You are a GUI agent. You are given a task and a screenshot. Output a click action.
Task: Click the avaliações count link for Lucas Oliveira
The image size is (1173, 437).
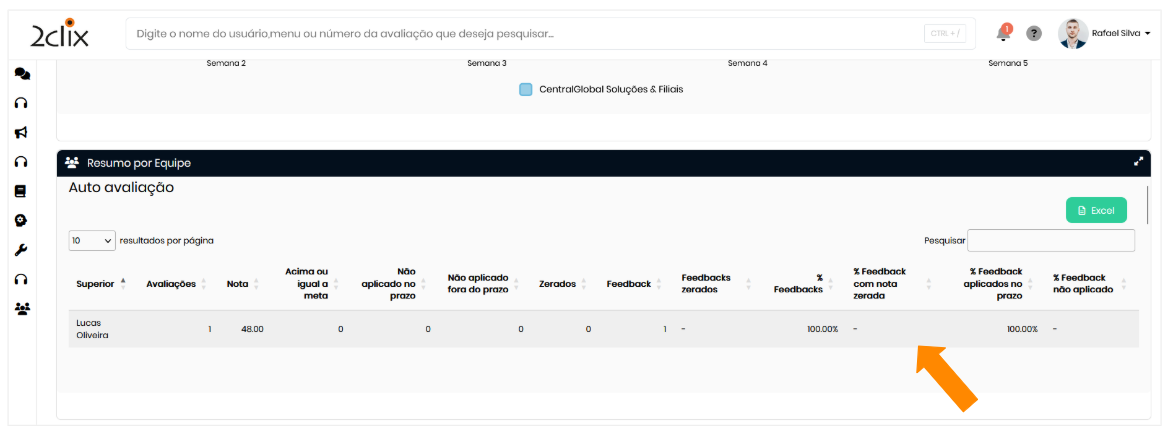210,329
